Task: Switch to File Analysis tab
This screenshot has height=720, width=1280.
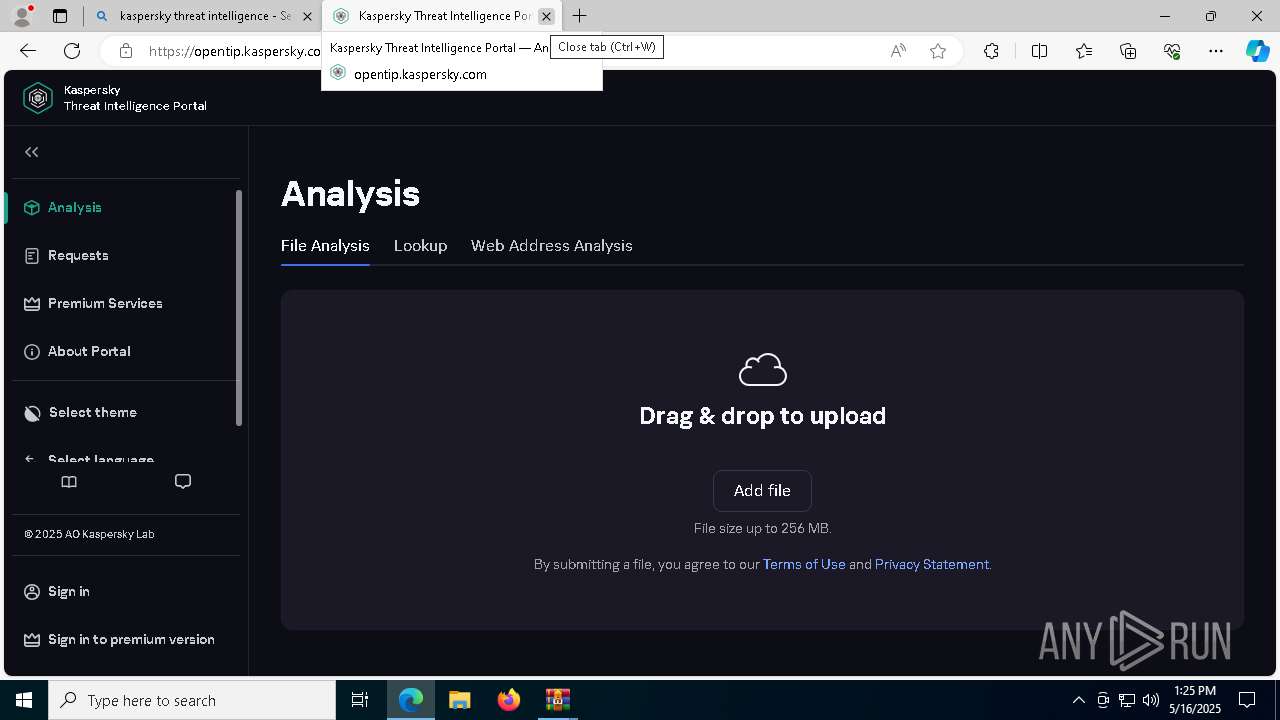Action: pyautogui.click(x=325, y=245)
